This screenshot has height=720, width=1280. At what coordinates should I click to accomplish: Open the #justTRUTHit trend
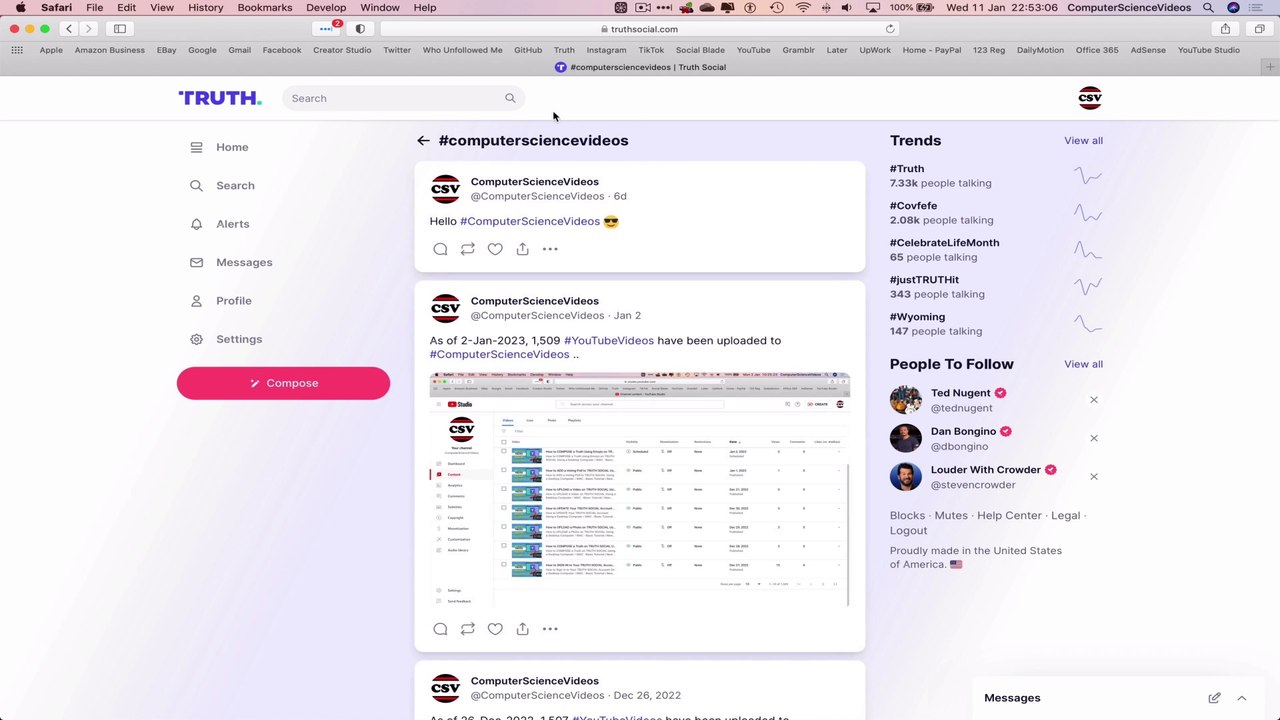click(x=924, y=280)
